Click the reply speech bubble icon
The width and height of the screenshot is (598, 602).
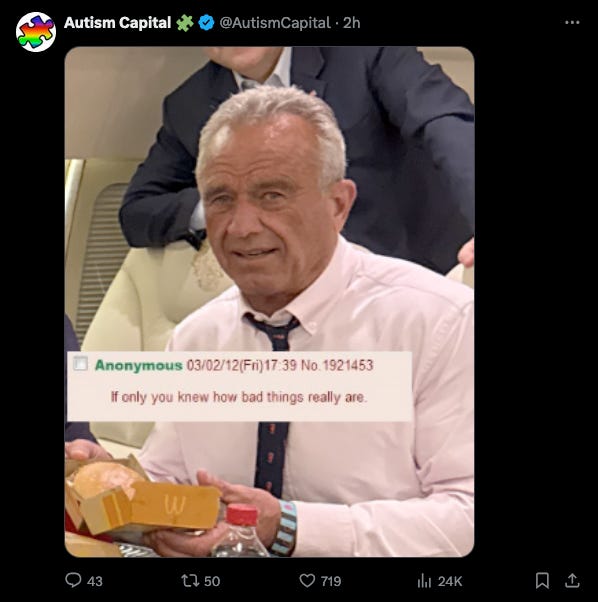[x=73, y=580]
